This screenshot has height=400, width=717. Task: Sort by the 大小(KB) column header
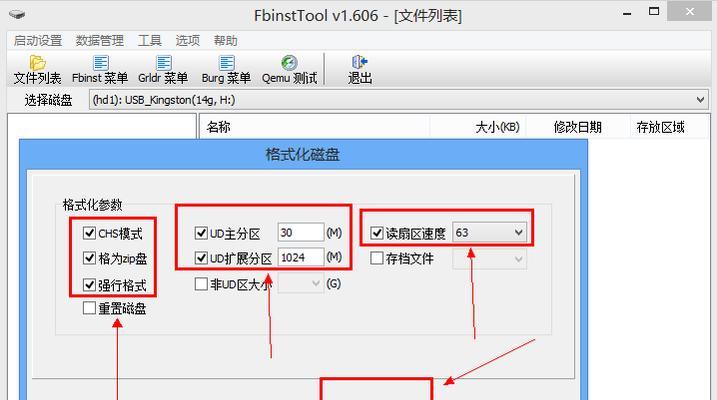point(478,127)
